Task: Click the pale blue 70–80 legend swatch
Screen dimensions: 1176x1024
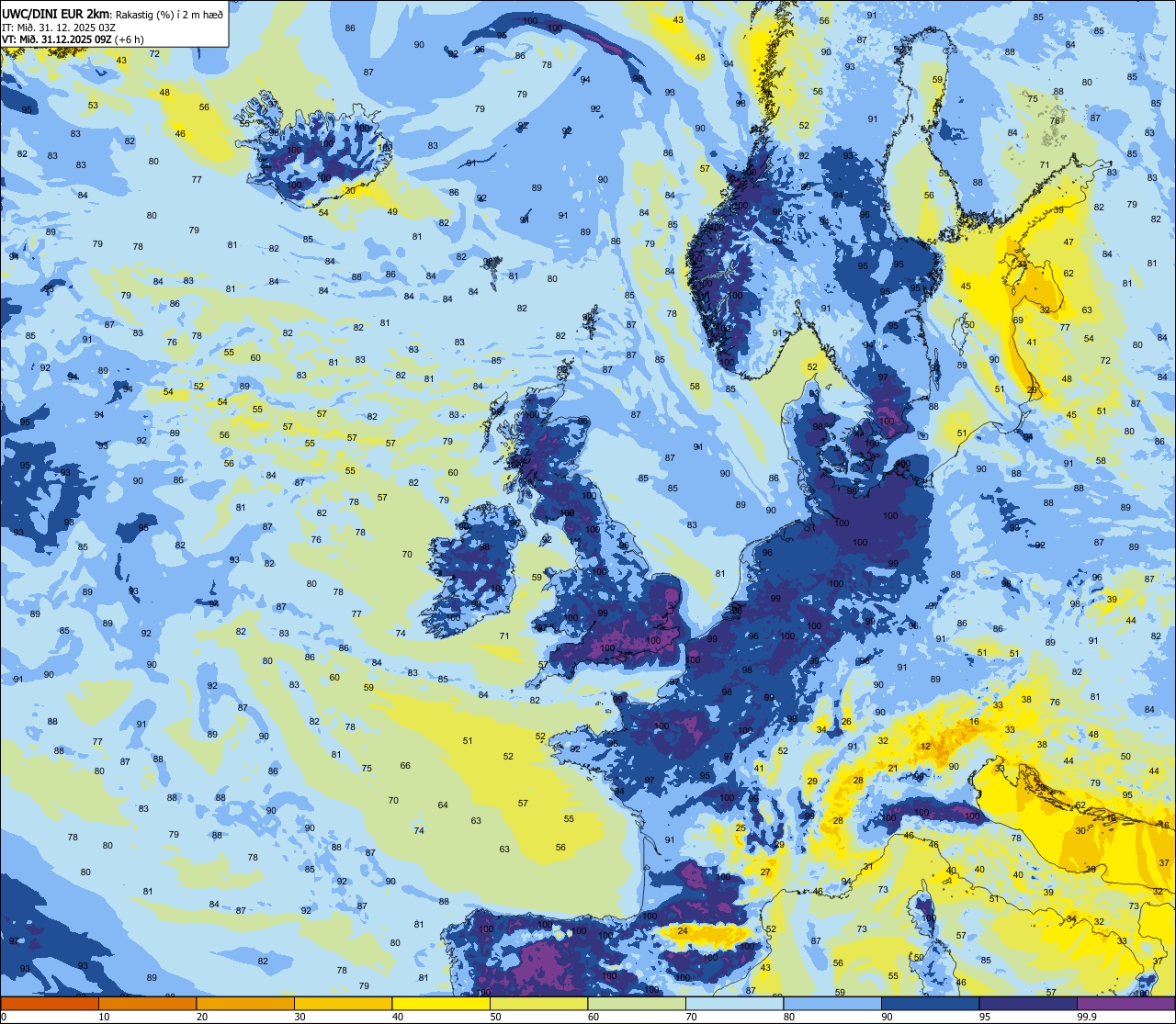Action: 734,1004
